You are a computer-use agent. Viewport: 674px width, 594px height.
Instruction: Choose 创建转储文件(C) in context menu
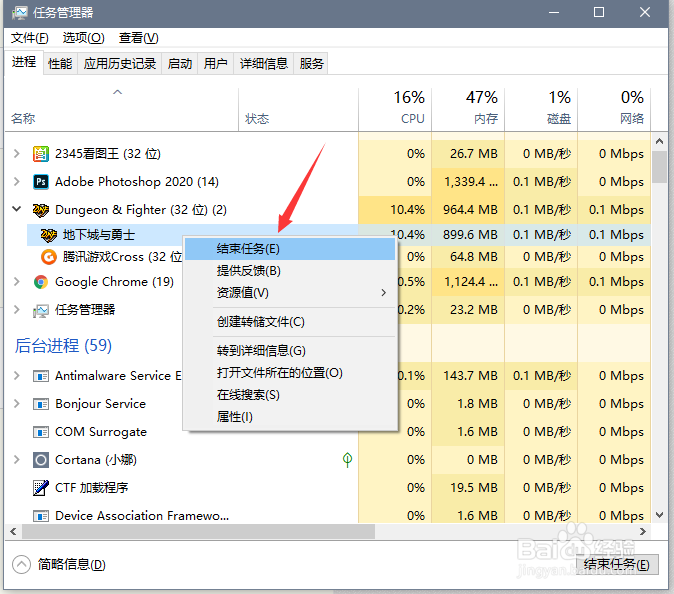coord(290,322)
